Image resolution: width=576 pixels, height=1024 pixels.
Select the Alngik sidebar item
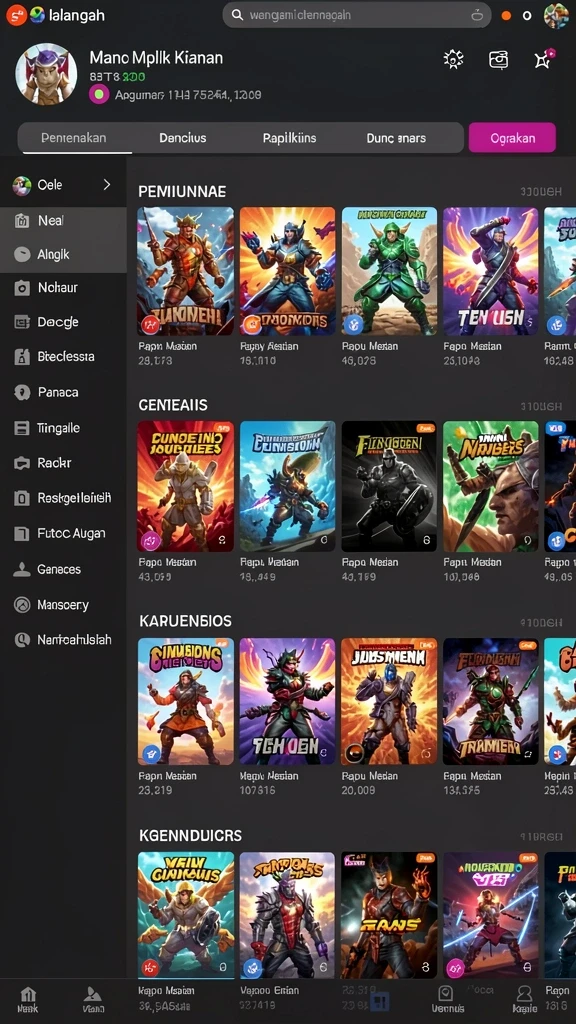pyautogui.click(x=63, y=255)
